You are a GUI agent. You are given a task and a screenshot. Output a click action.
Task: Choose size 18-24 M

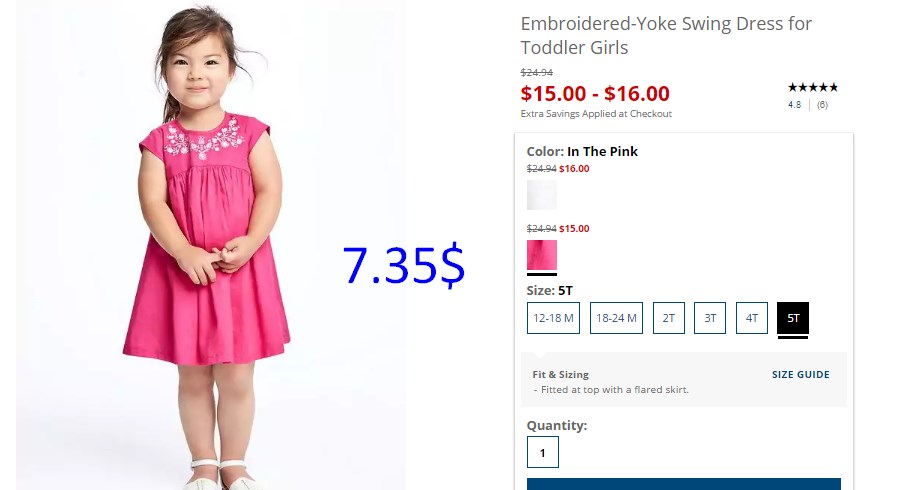tap(616, 318)
